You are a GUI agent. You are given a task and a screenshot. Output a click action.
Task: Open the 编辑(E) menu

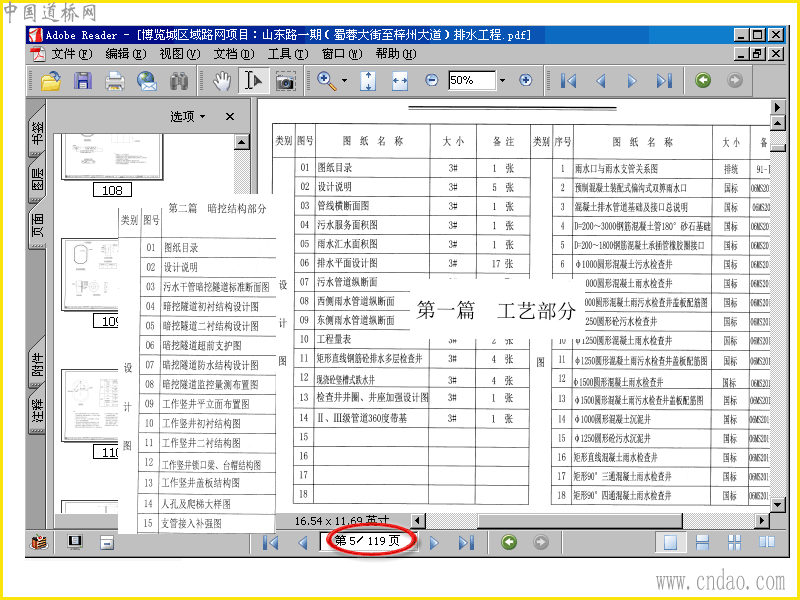(126, 54)
